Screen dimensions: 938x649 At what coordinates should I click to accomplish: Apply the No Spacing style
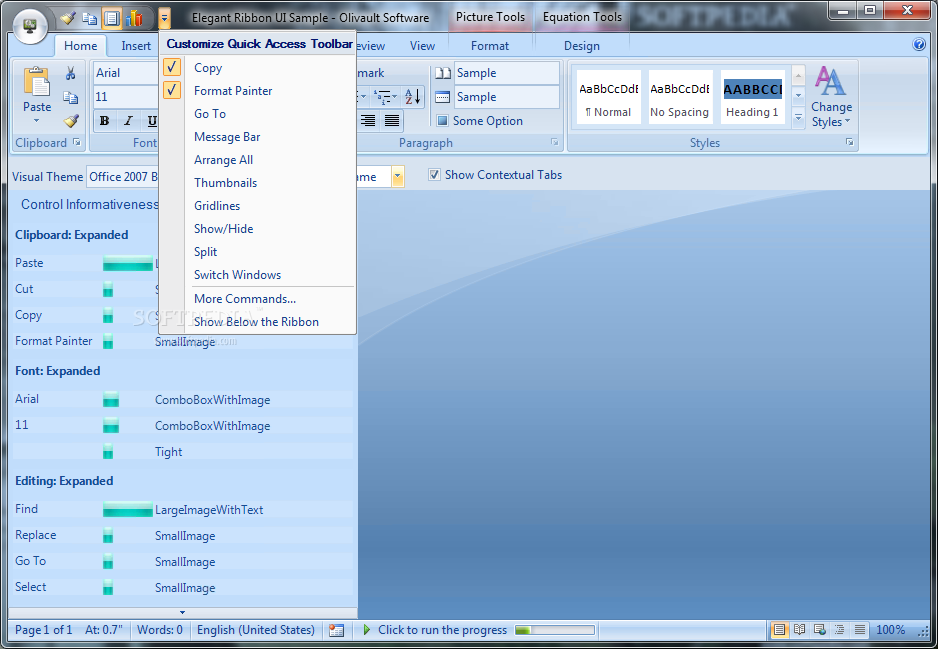click(680, 97)
